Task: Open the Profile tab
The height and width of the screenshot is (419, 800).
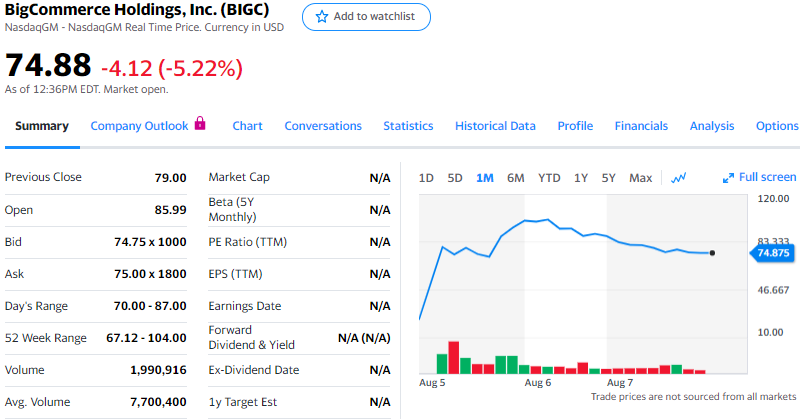Action: coord(575,126)
